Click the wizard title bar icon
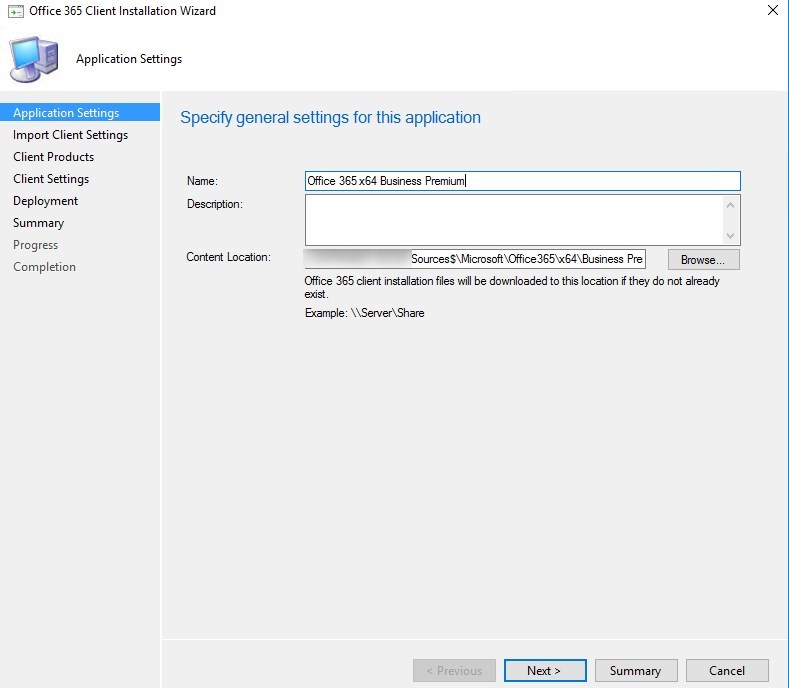789x688 pixels. (16, 11)
